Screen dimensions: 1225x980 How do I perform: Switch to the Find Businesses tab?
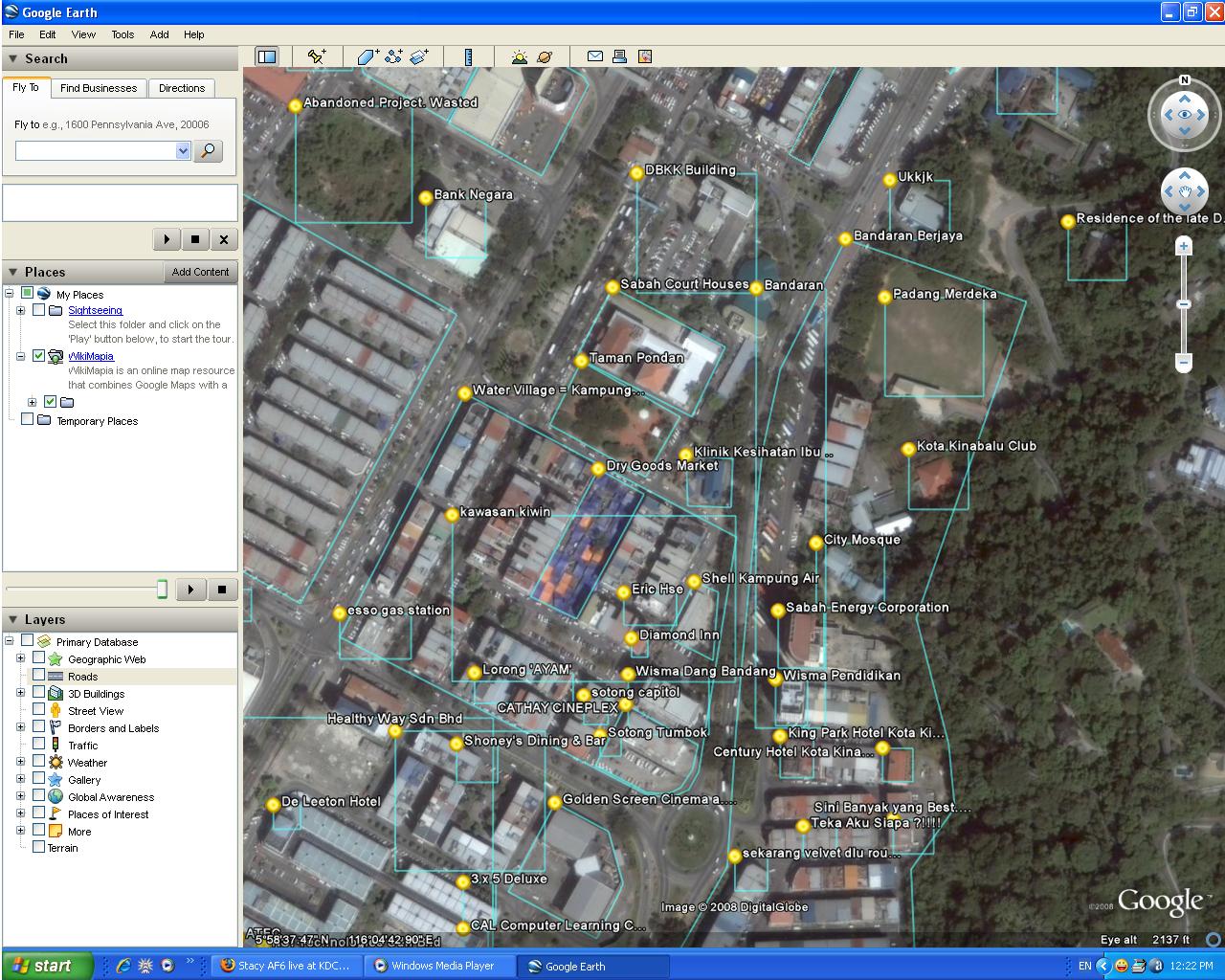99,88
